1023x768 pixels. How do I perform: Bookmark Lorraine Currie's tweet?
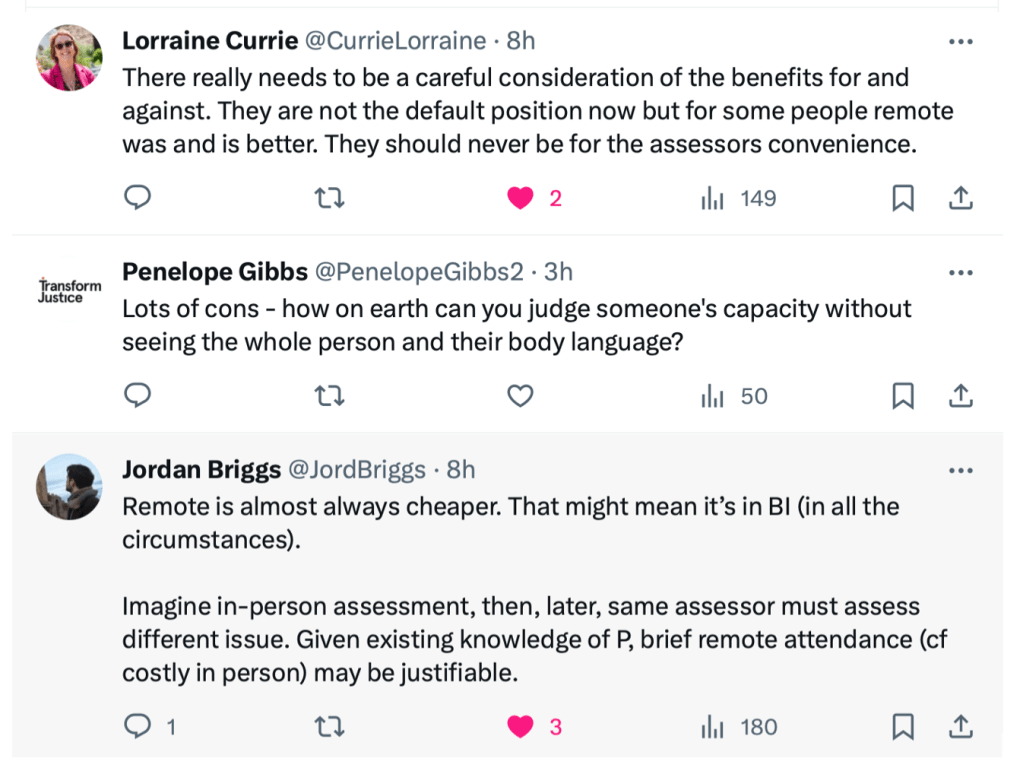[902, 199]
